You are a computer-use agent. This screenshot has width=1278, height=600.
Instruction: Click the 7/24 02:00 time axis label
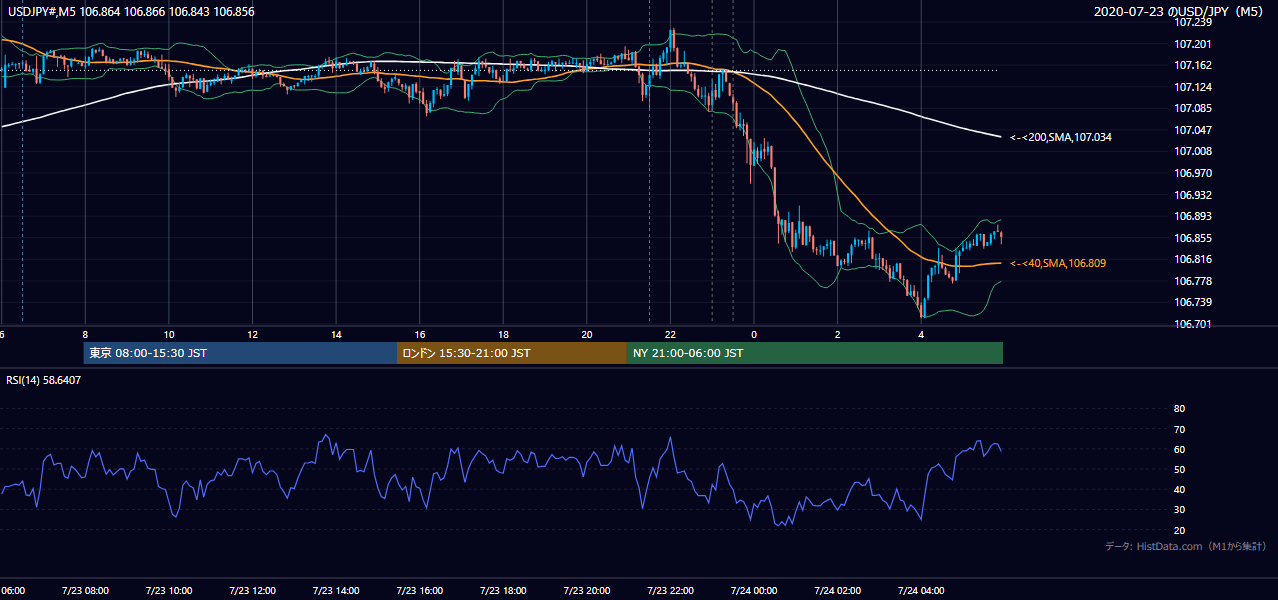tap(838, 591)
